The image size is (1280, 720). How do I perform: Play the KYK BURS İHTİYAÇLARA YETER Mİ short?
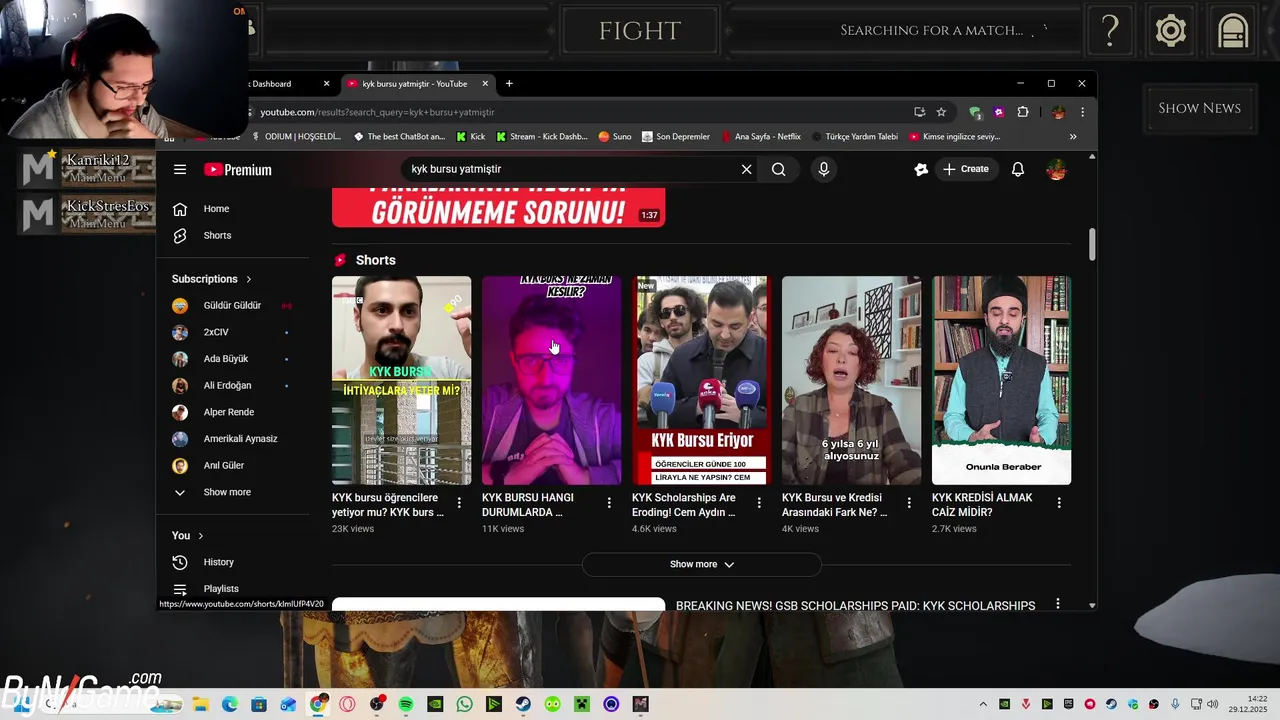pos(401,380)
